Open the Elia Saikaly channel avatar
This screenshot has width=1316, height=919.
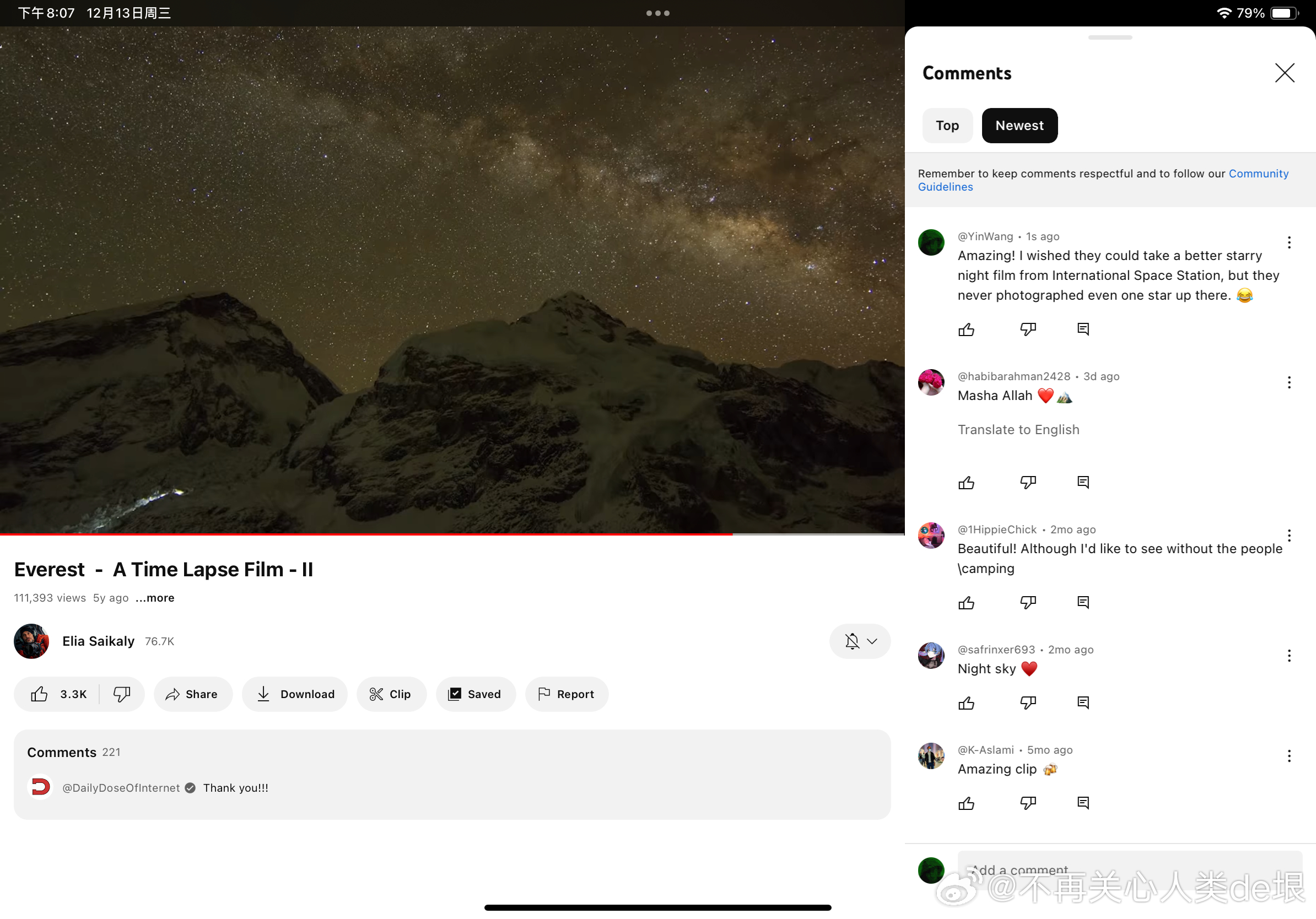click(x=31, y=641)
